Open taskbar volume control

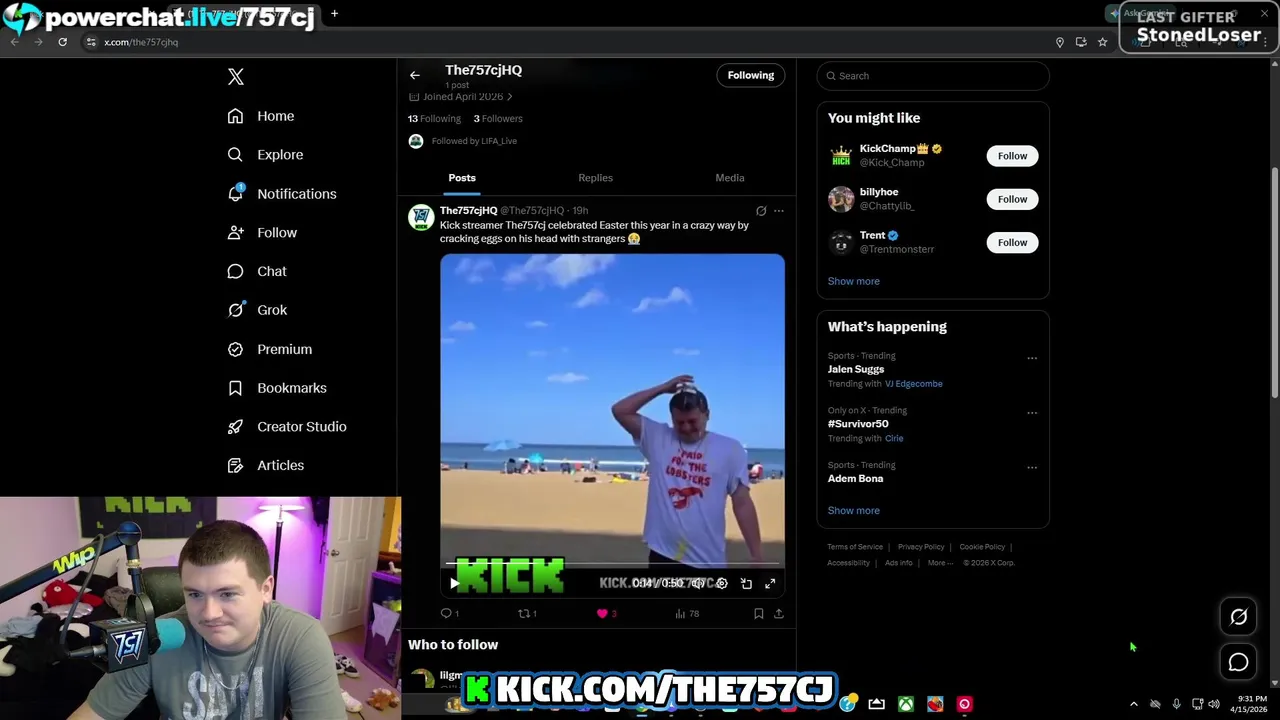pos(1214,704)
